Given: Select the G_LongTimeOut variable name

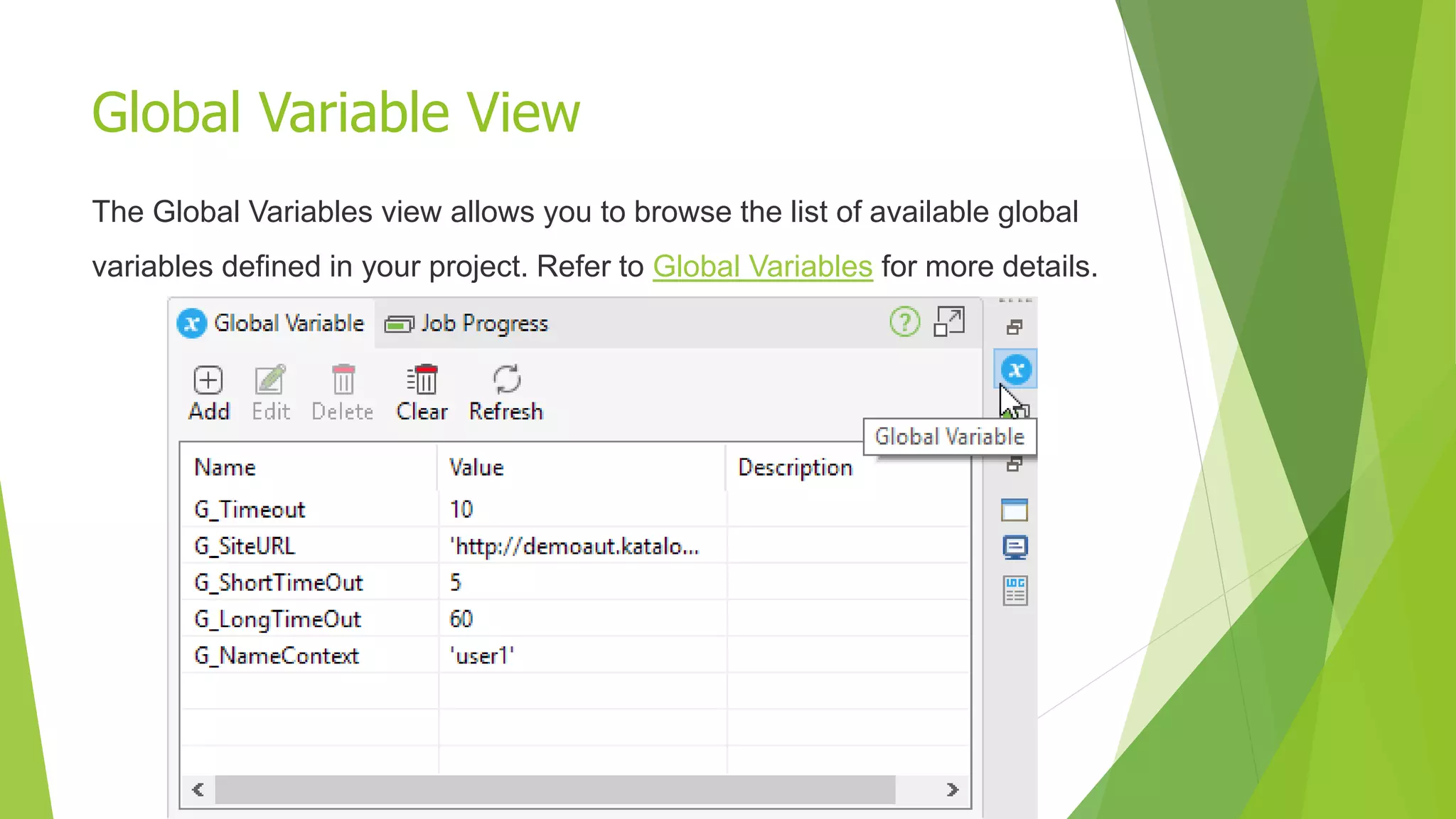Looking at the screenshot, I should [x=278, y=619].
